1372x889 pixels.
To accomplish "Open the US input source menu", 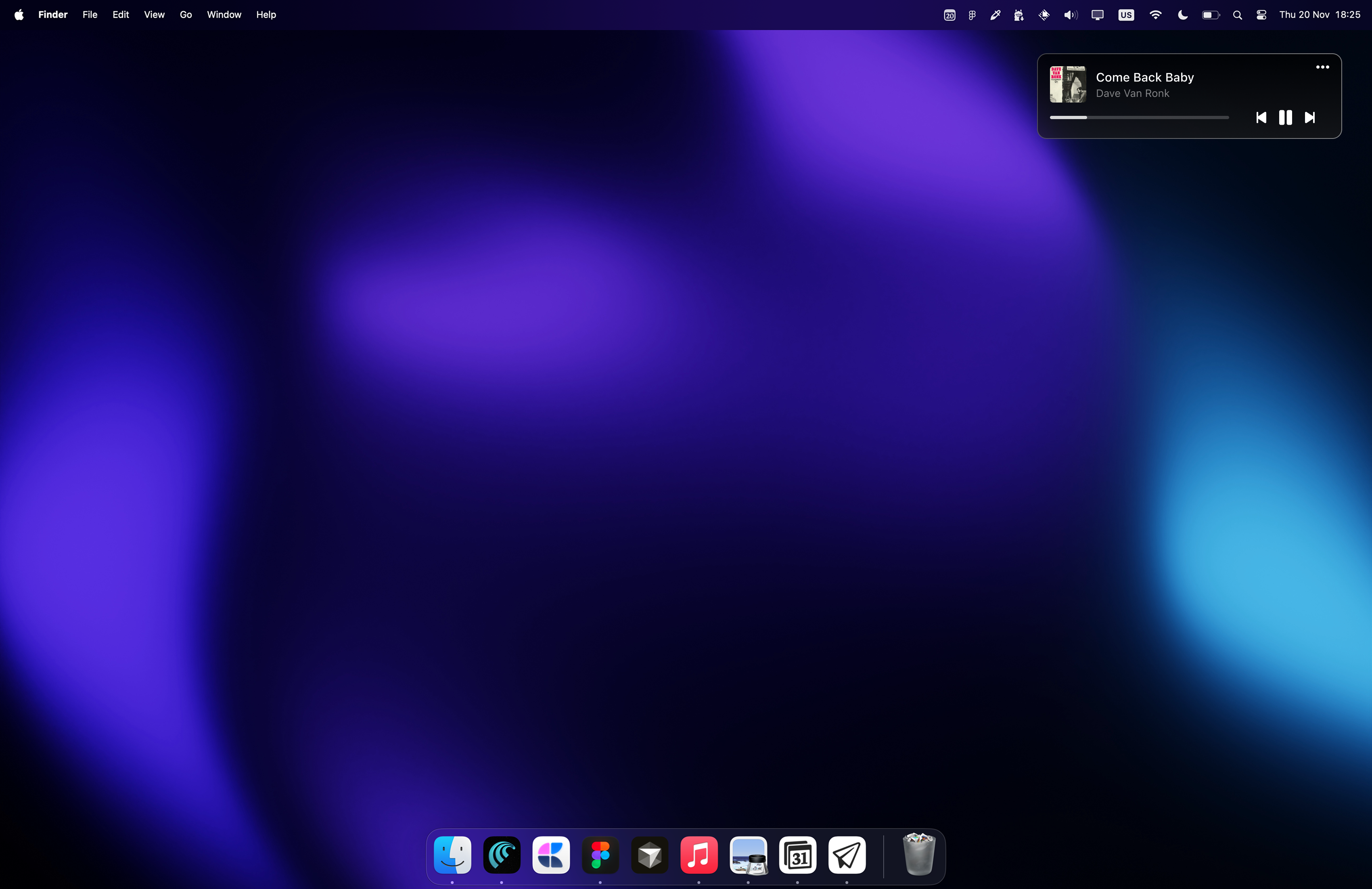I will coord(1126,15).
